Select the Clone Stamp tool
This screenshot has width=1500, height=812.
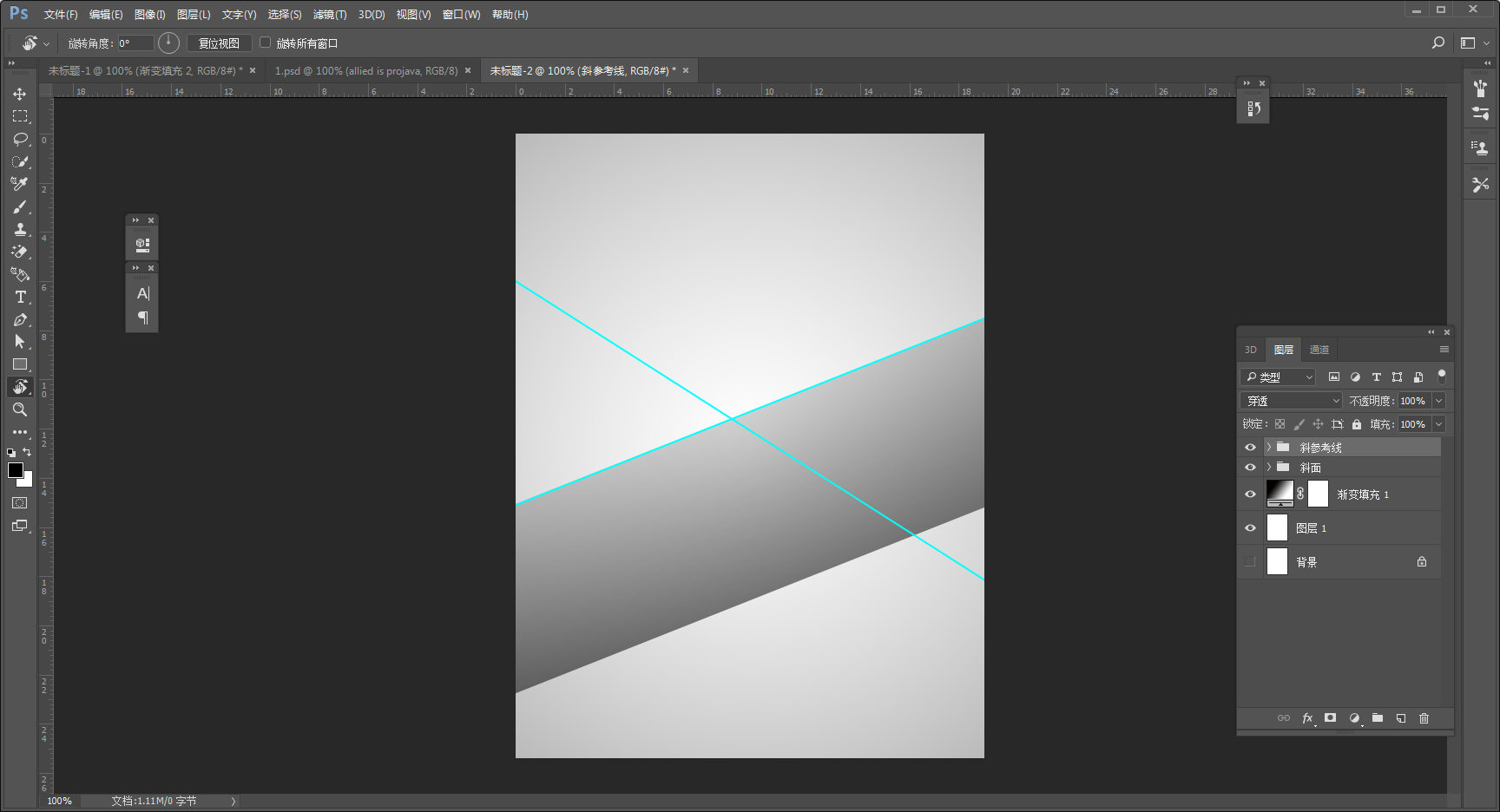20,229
